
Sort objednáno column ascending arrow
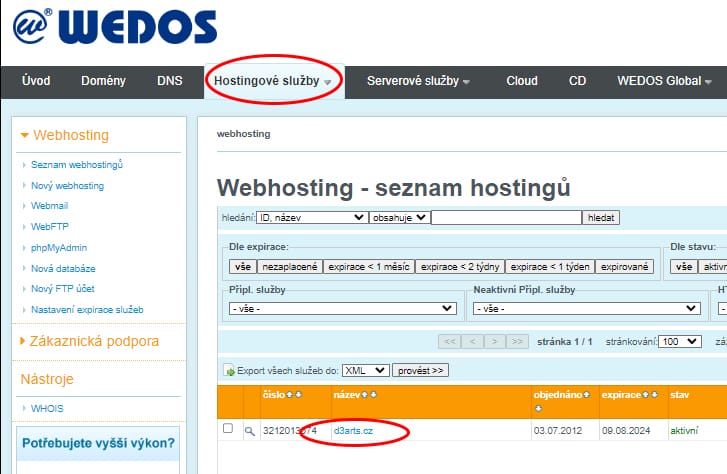(x=587, y=395)
